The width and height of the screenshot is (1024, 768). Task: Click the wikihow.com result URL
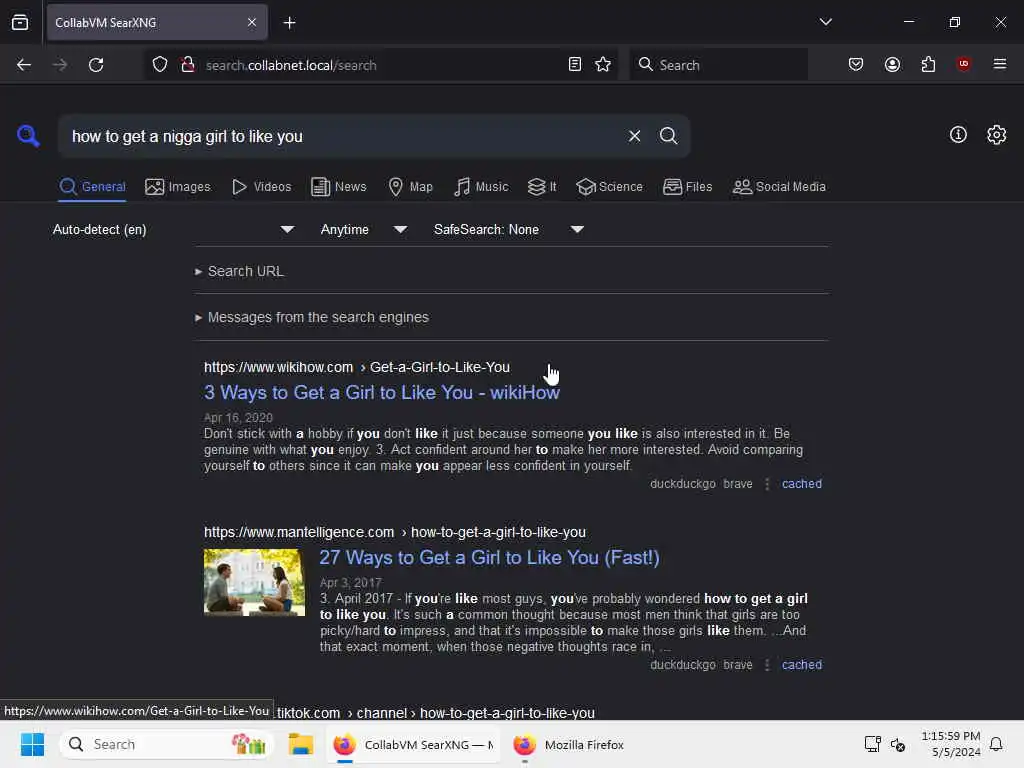click(x=357, y=367)
